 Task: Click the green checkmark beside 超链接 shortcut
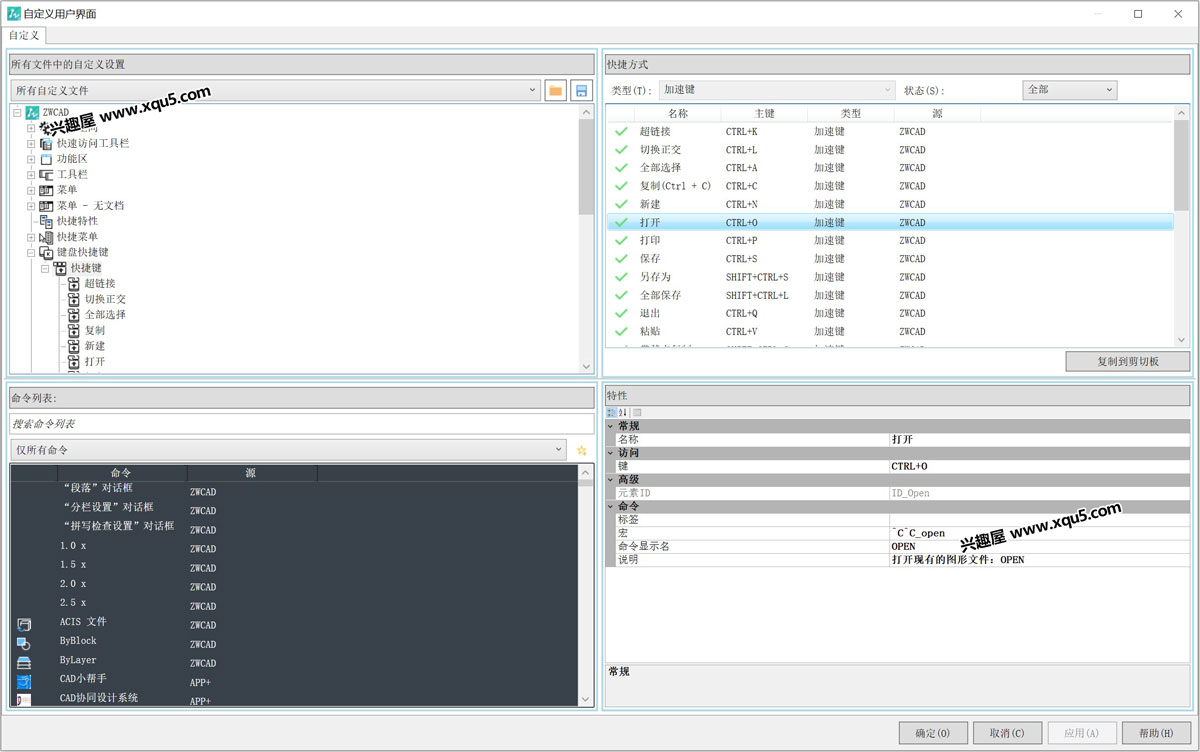pos(621,131)
